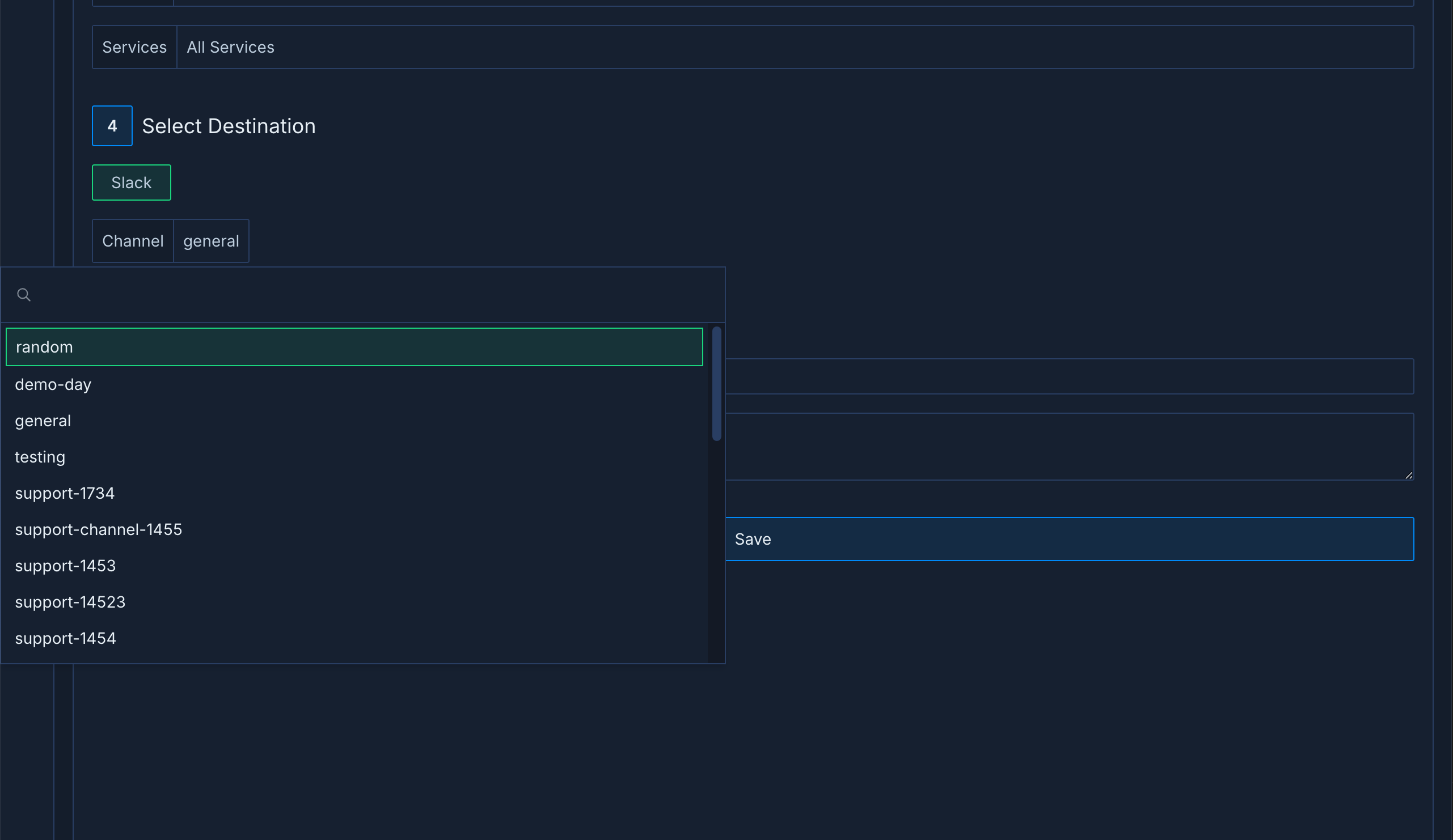
Task: Click the dropdown list scrollbar thumb
Action: tap(717, 384)
